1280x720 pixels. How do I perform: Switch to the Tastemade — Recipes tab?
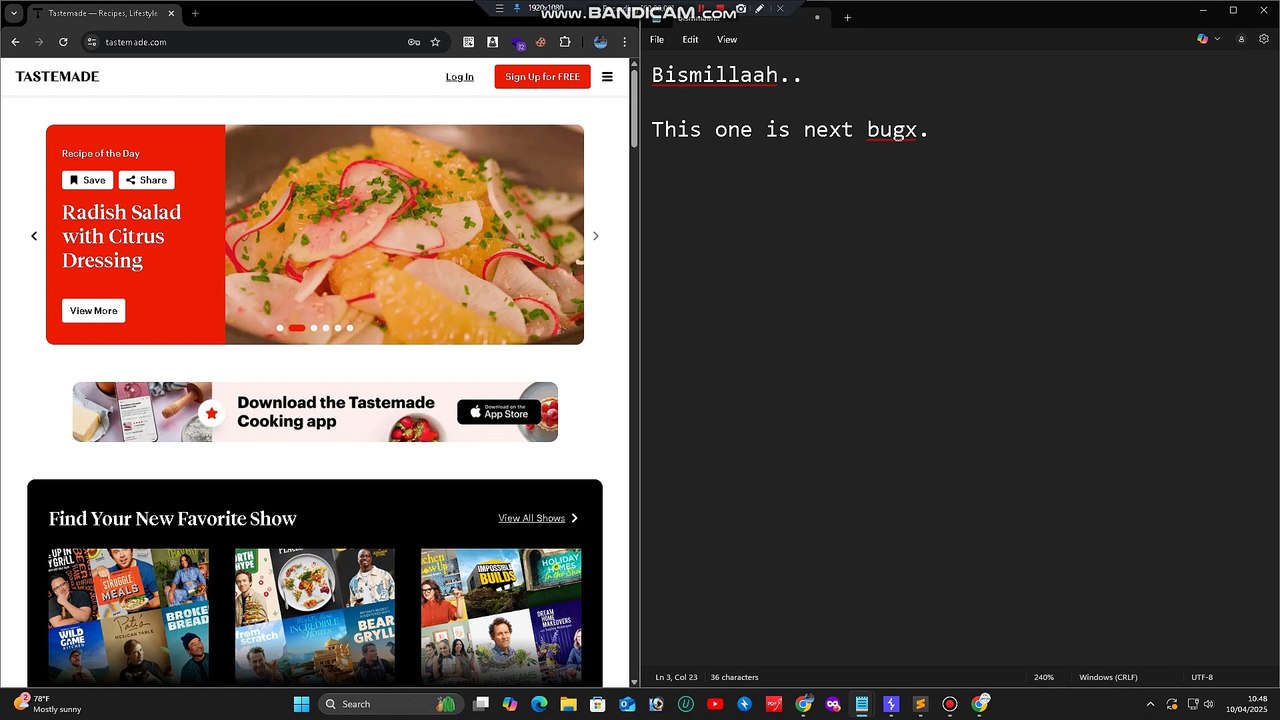click(103, 14)
